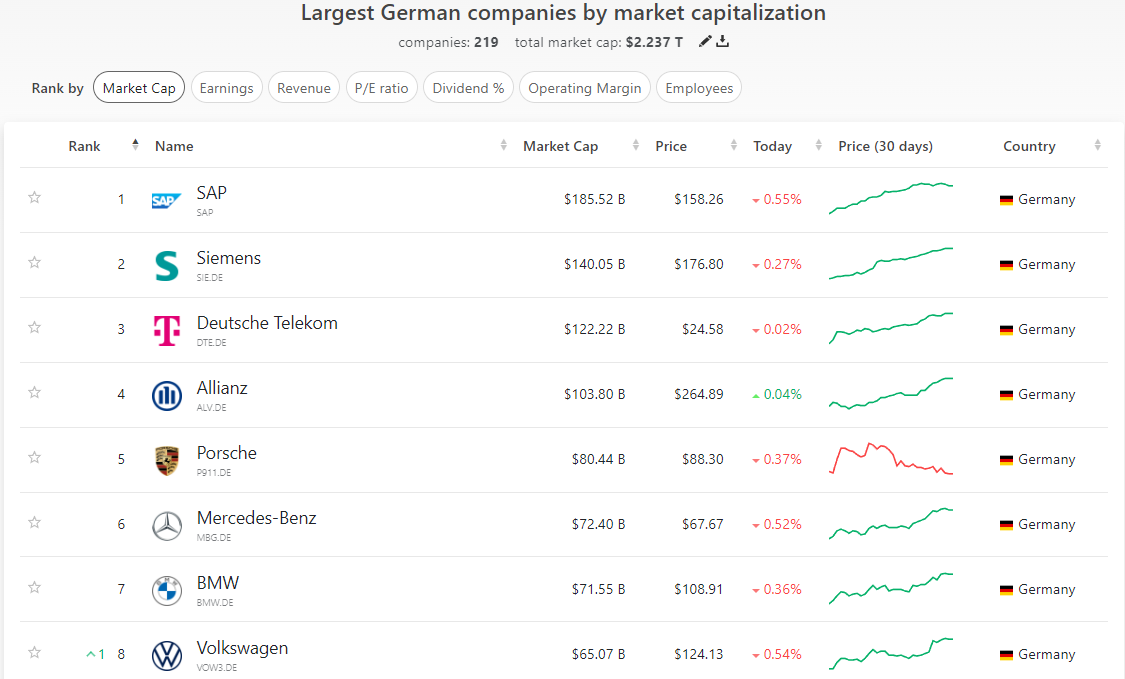Click the Rank column header
1125x679 pixels.
click(x=85, y=146)
